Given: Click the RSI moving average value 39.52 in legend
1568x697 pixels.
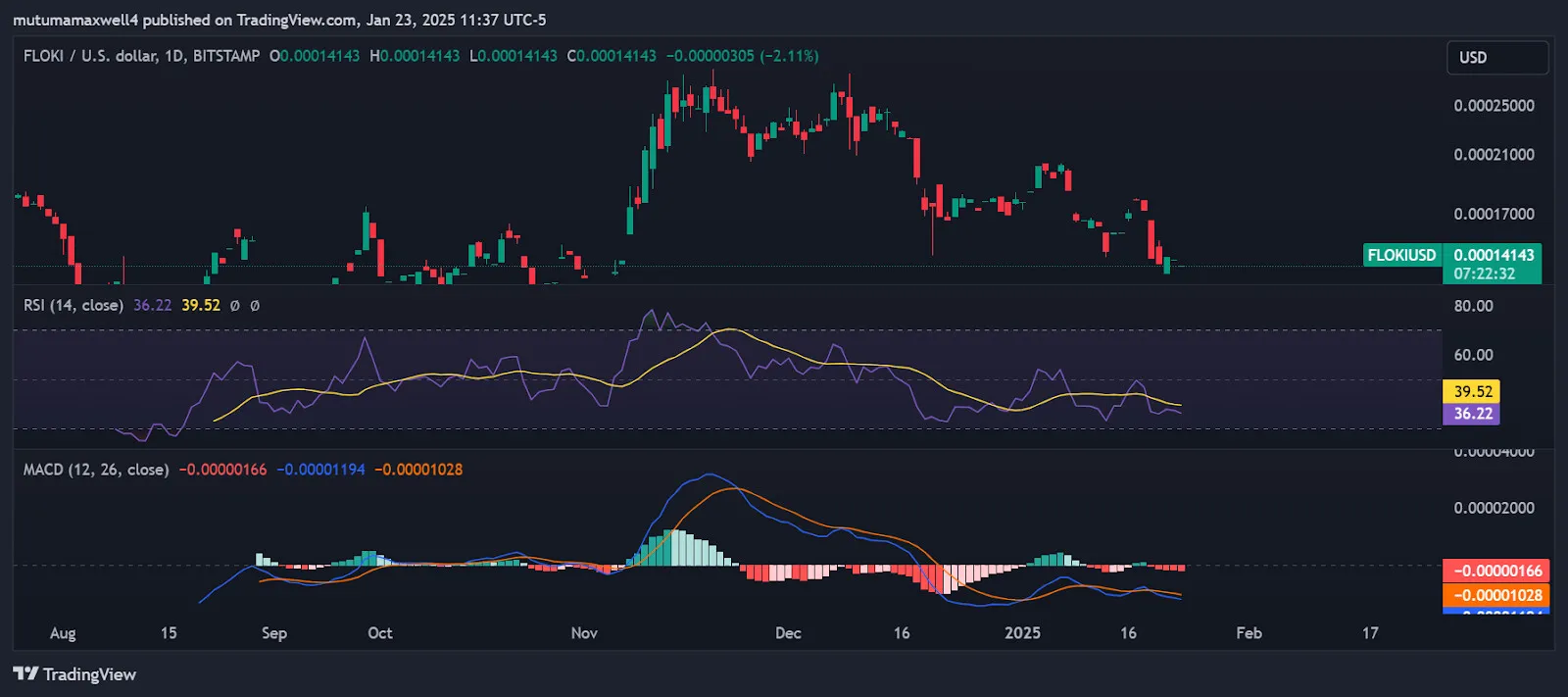Looking at the screenshot, I should [201, 305].
